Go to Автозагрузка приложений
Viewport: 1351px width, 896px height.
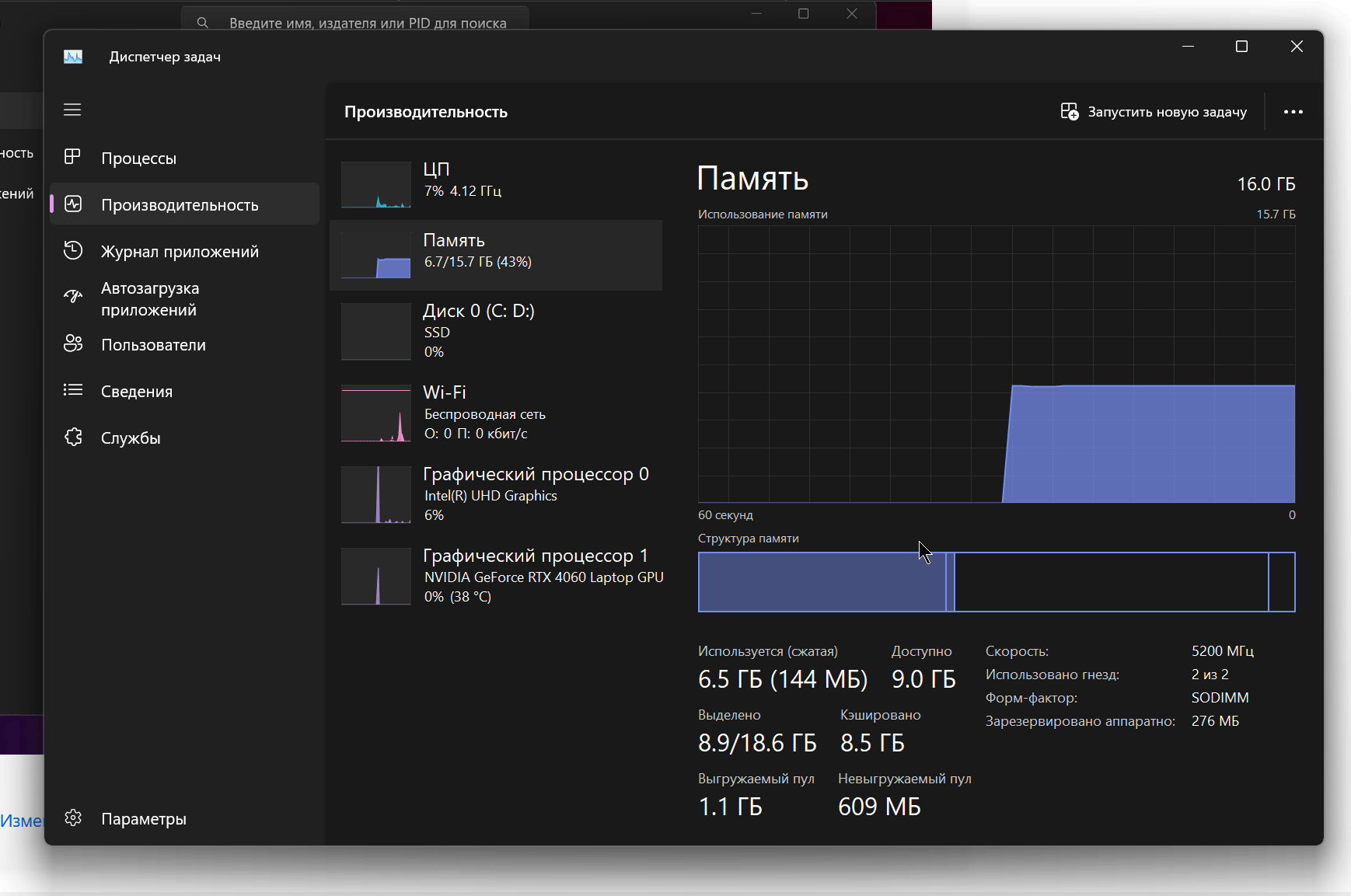(185, 298)
